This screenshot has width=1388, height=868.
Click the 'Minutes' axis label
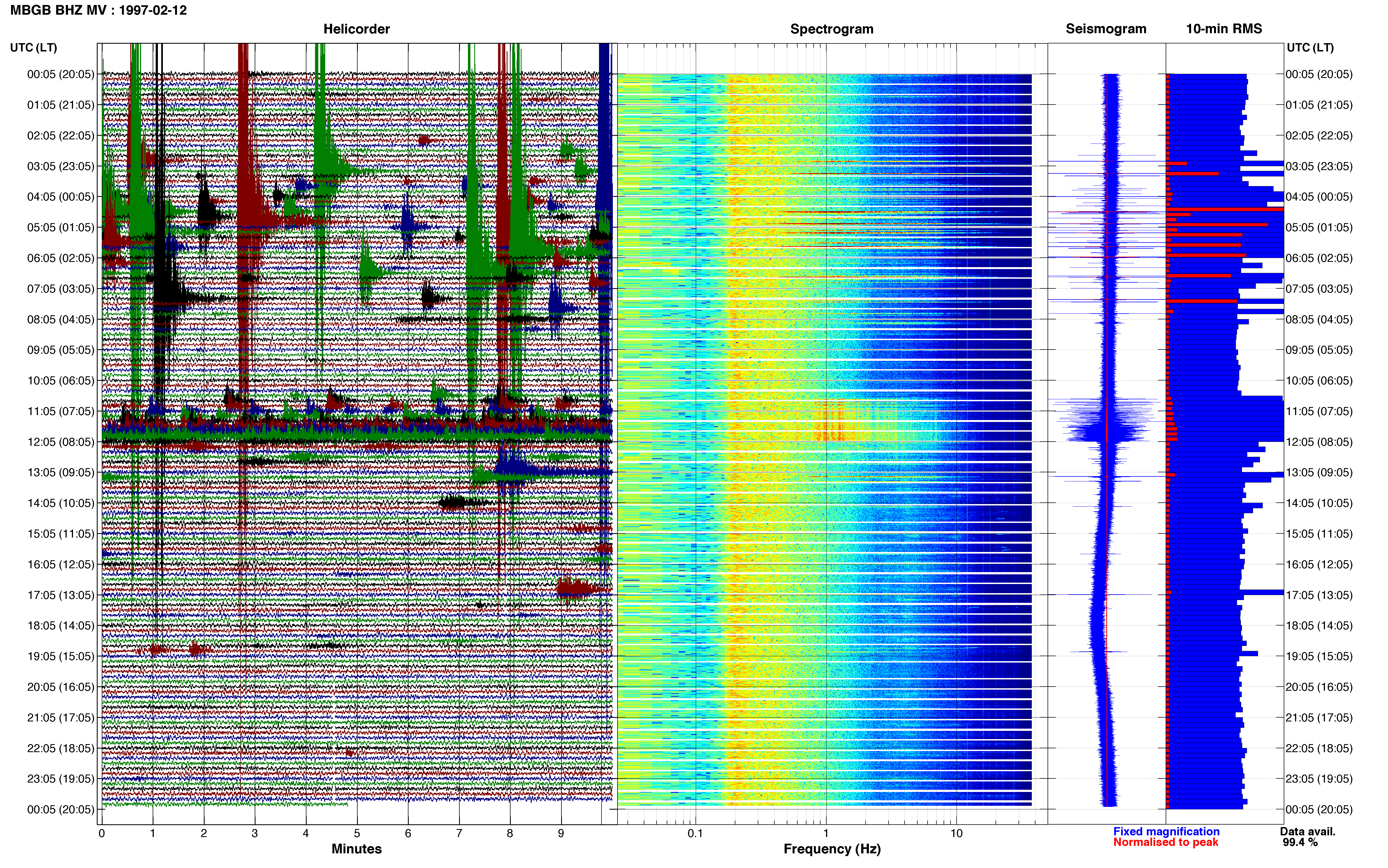[x=356, y=848]
